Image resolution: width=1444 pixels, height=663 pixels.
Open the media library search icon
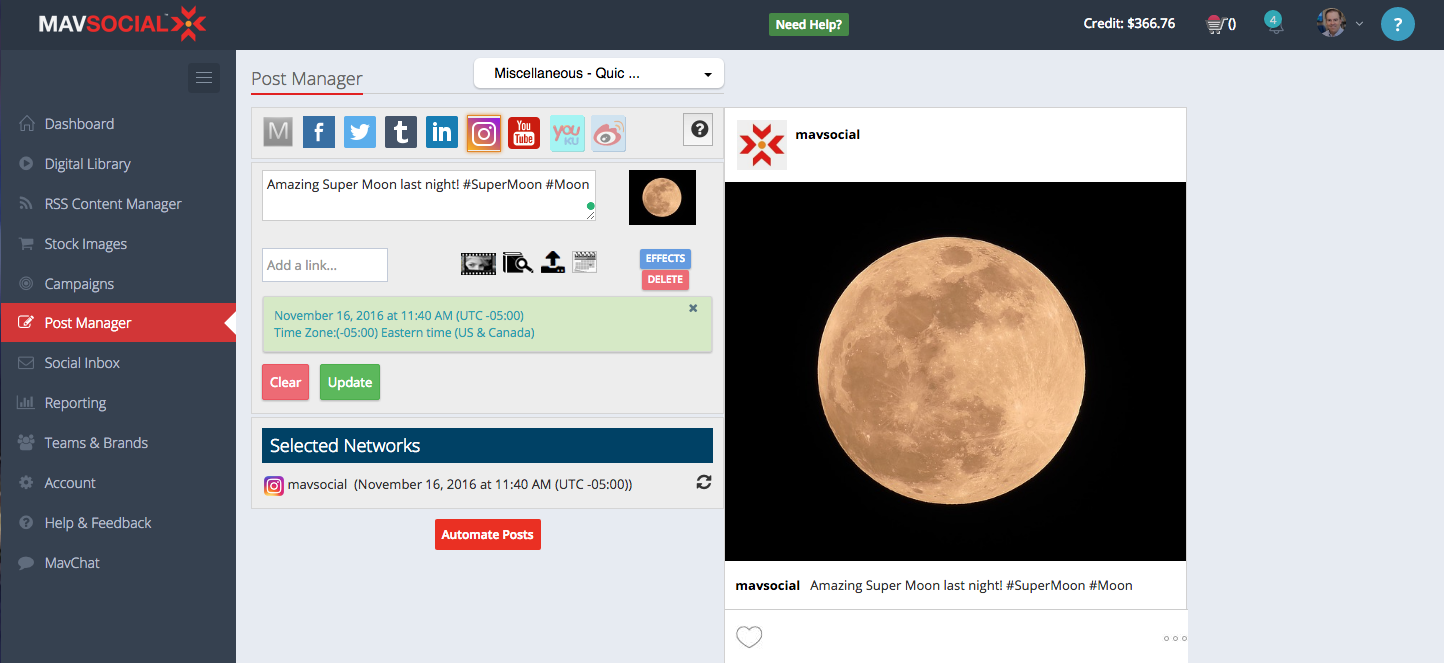click(518, 263)
